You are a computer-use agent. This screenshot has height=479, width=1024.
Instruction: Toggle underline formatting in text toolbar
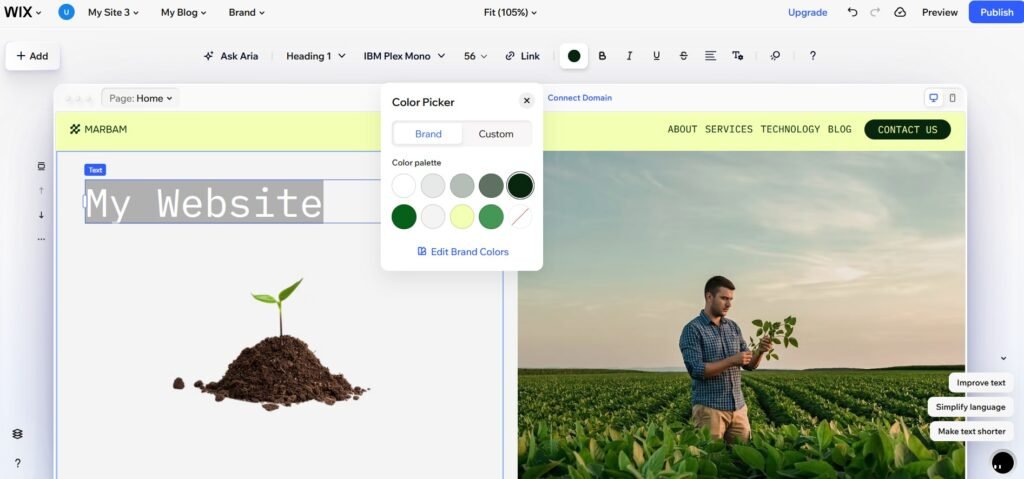click(656, 56)
